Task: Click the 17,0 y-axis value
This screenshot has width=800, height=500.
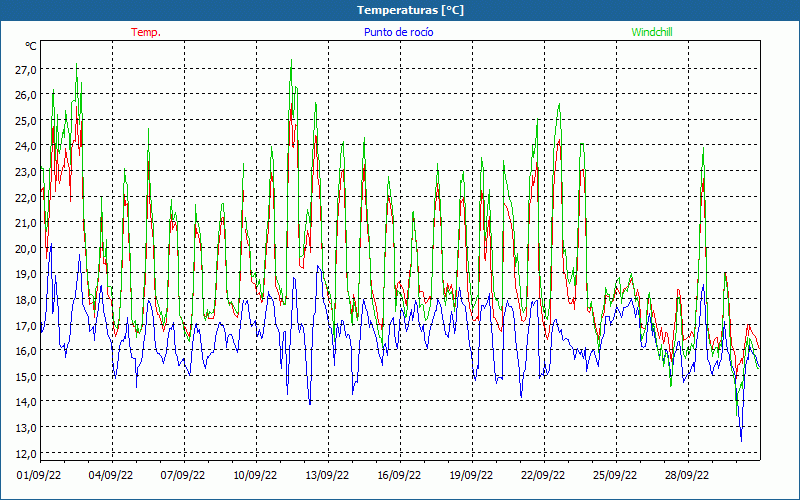Action: point(25,326)
